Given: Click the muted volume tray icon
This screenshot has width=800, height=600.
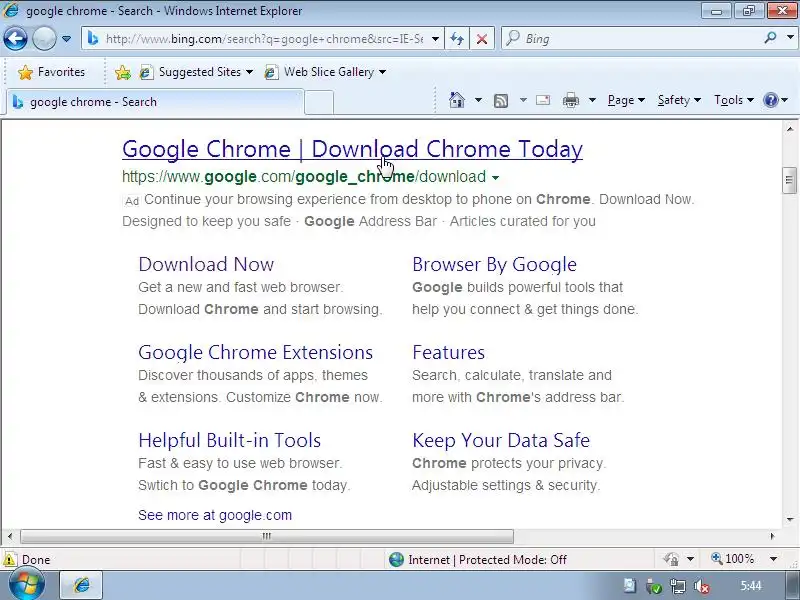Looking at the screenshot, I should [x=702, y=587].
